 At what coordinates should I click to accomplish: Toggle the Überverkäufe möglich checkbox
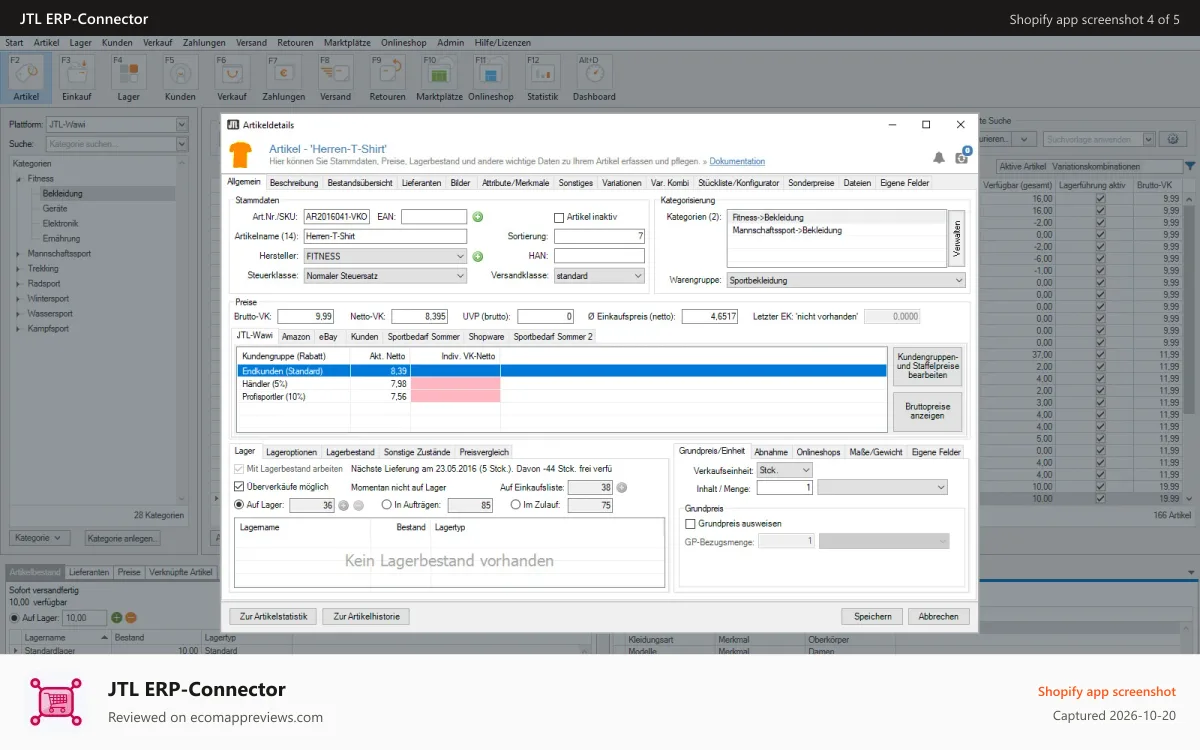[x=239, y=487]
